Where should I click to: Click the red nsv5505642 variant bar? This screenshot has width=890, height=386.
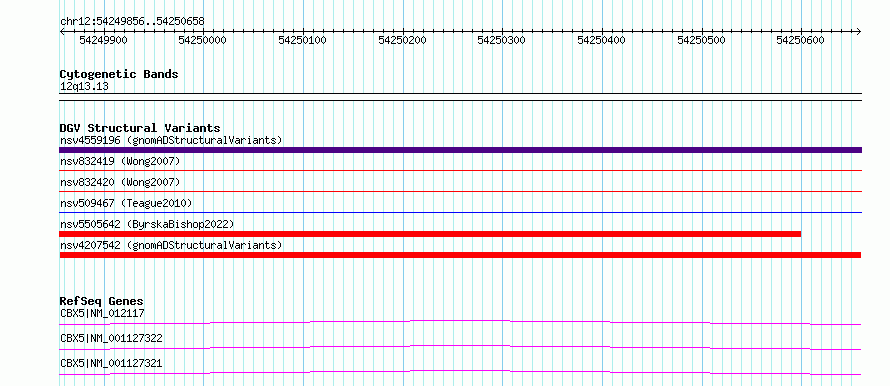430,234
